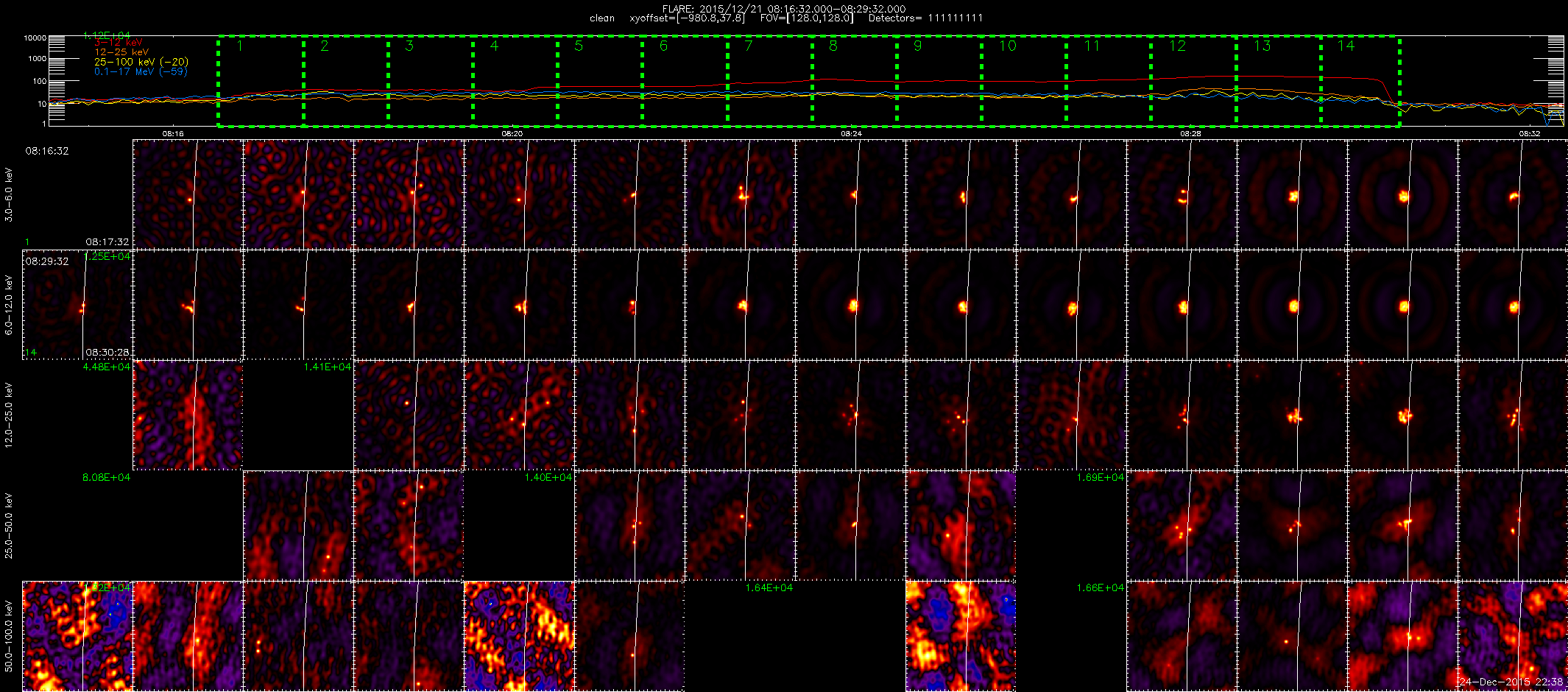Click the '50.0-100.0 keV' row label
This screenshot has height=692, width=1568.
9,636
